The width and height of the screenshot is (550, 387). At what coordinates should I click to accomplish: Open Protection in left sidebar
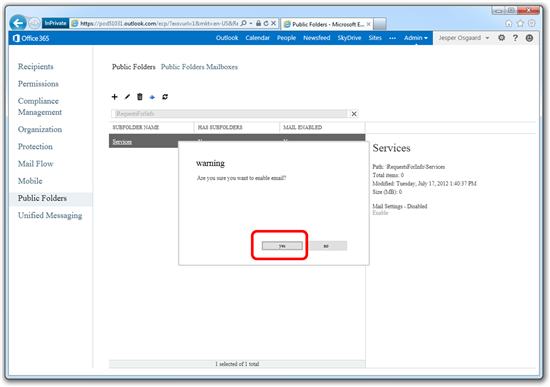coord(35,146)
